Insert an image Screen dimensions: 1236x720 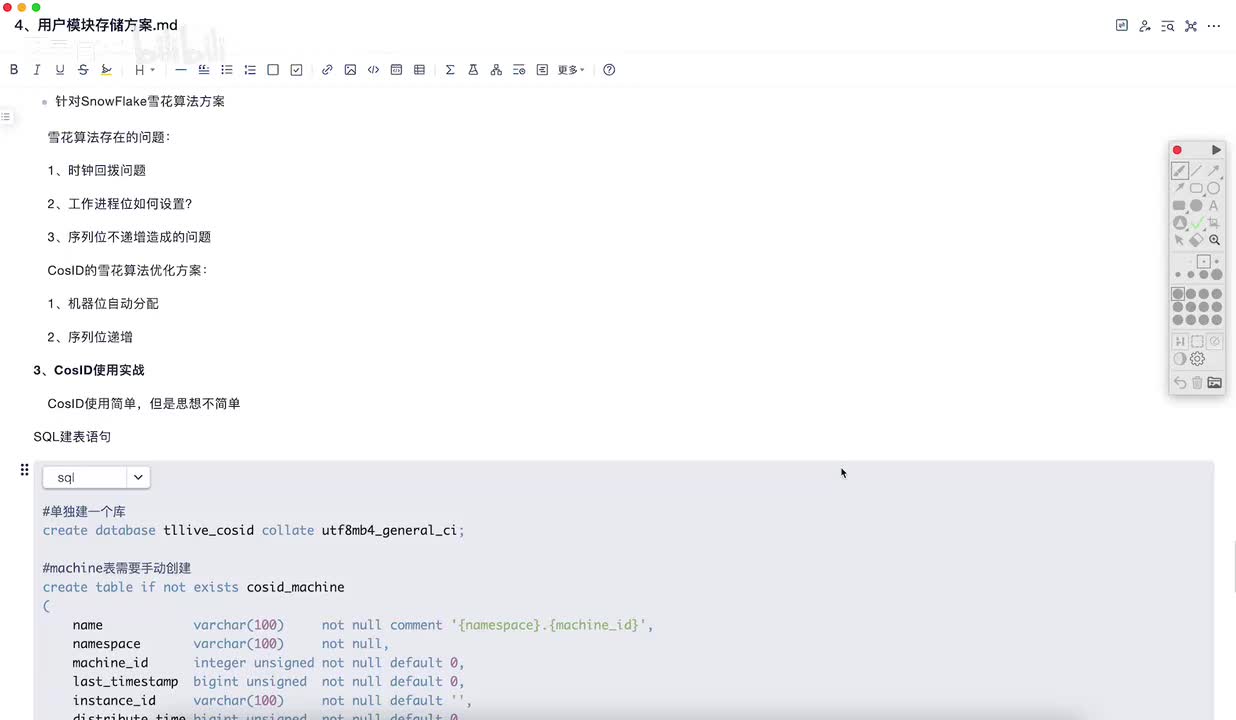point(350,70)
